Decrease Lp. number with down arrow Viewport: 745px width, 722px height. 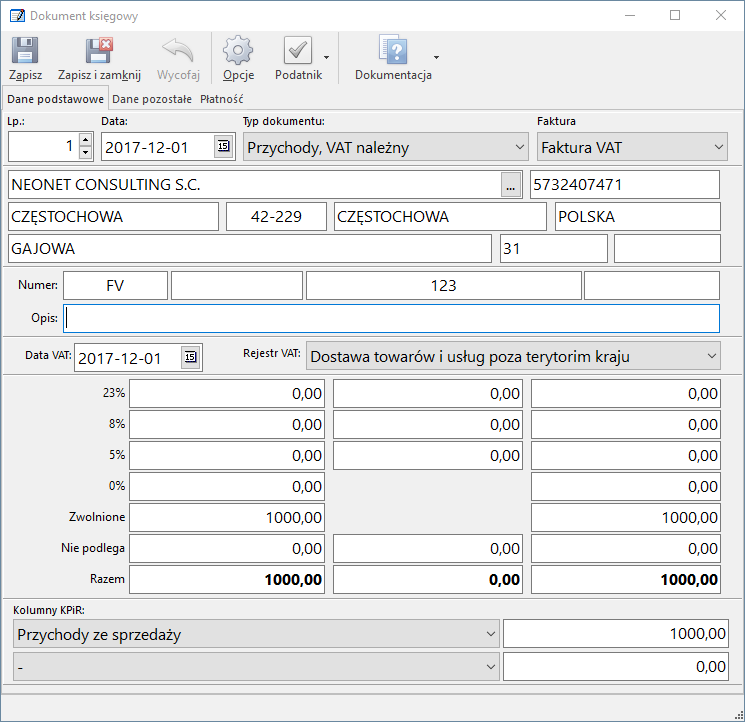coord(85,153)
